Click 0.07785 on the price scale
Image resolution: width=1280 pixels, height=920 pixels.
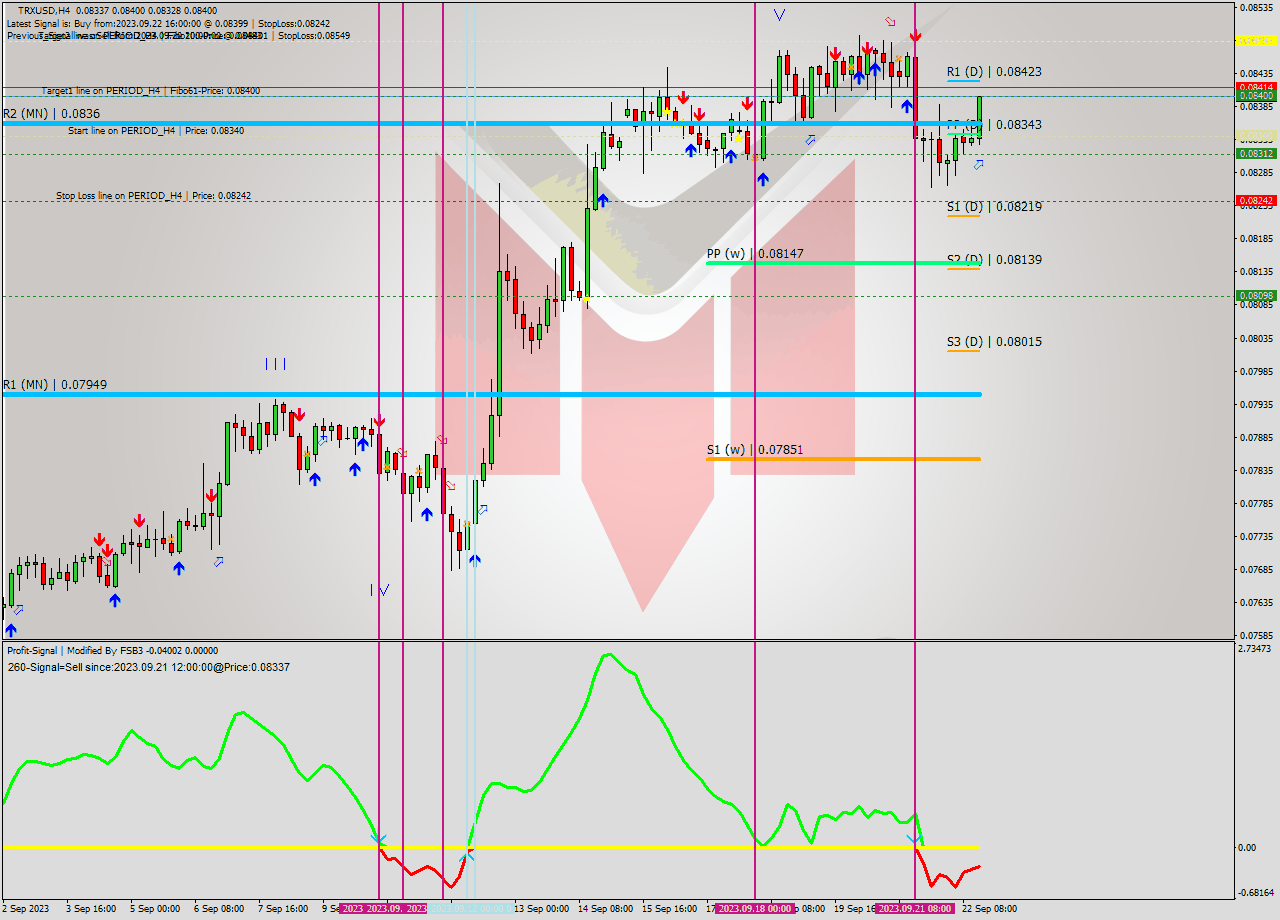point(1256,504)
